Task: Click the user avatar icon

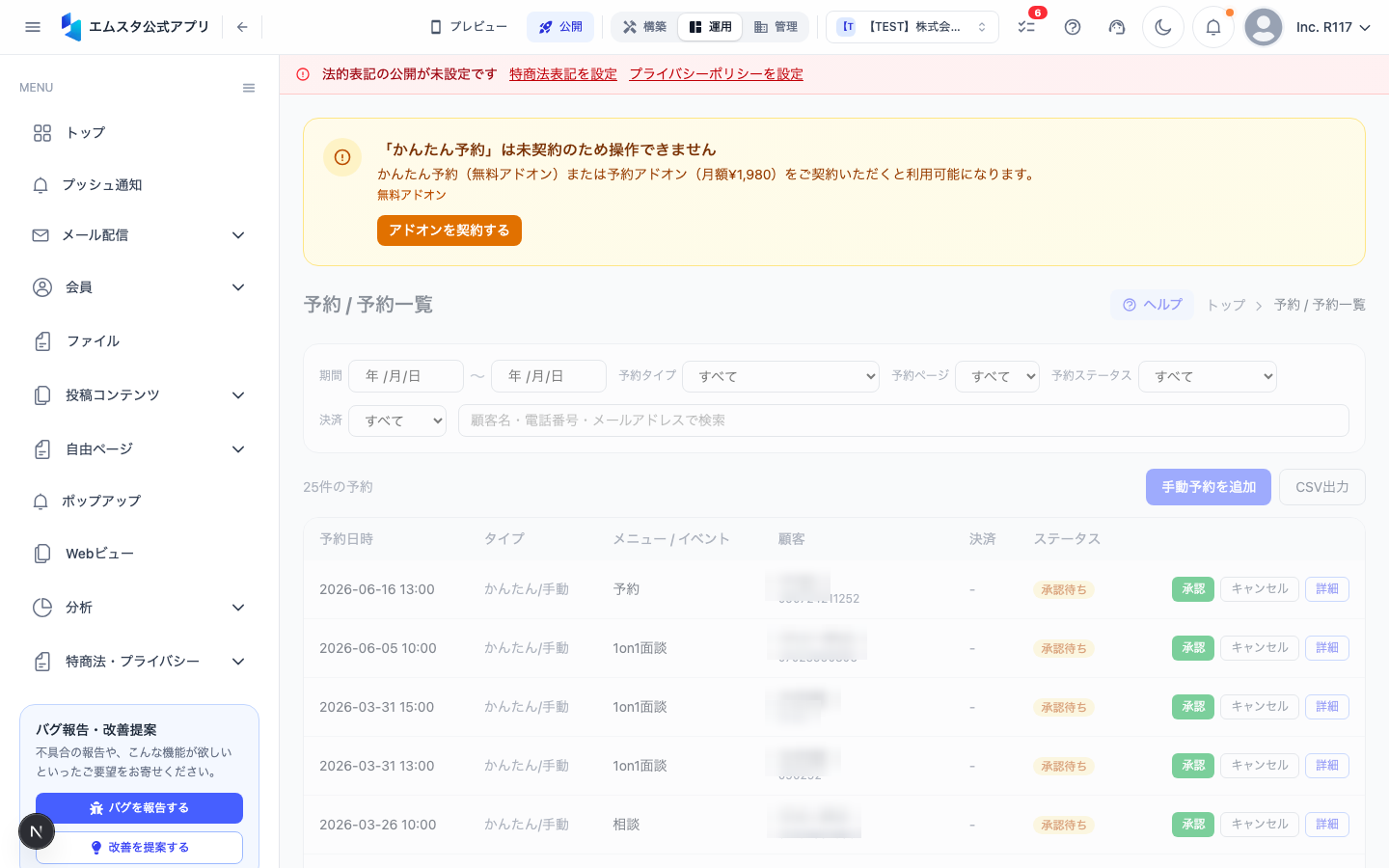Action: point(1264,27)
